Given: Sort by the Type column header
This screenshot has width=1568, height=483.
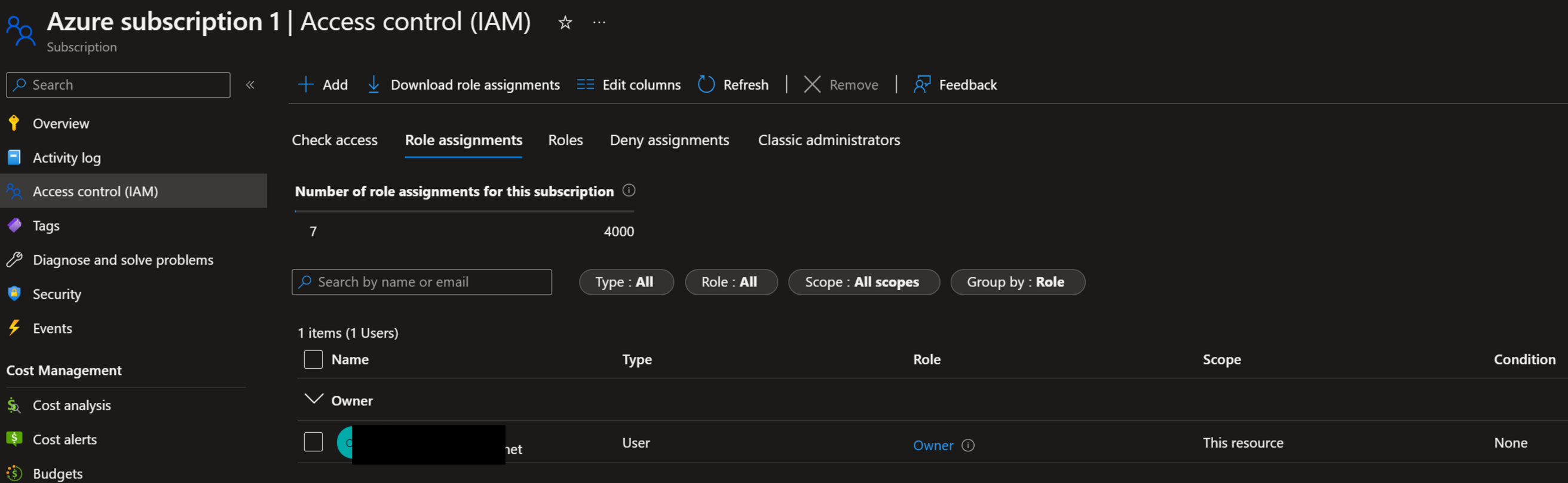Looking at the screenshot, I should click(636, 359).
